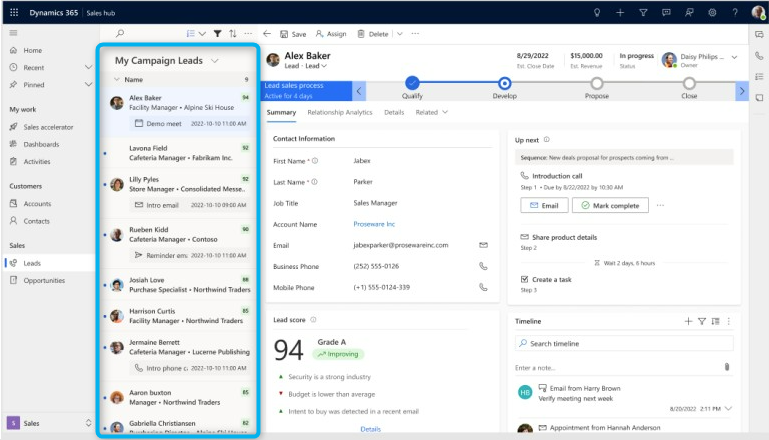Click the filter icon above lead list
769x440 pixels.
point(217,33)
